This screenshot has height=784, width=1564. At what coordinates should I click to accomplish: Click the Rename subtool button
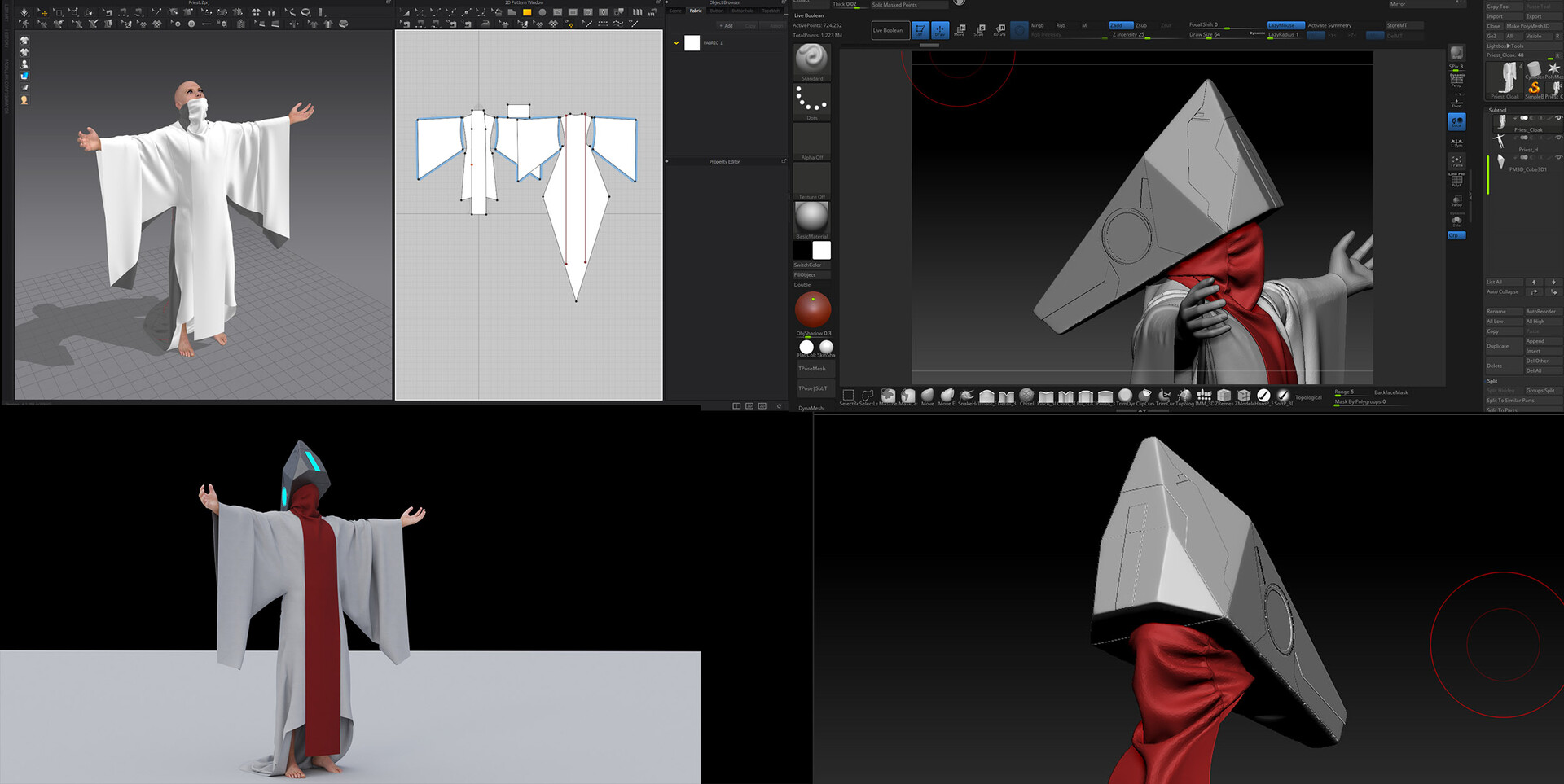(x=1504, y=311)
